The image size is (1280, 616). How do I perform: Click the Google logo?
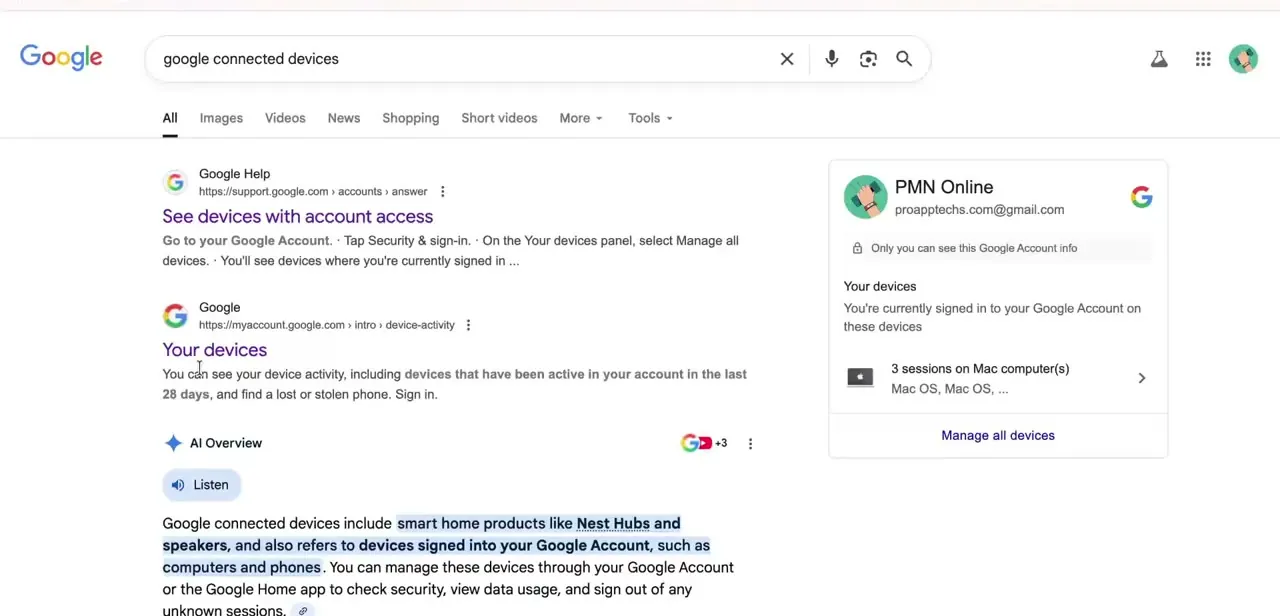click(x=61, y=58)
